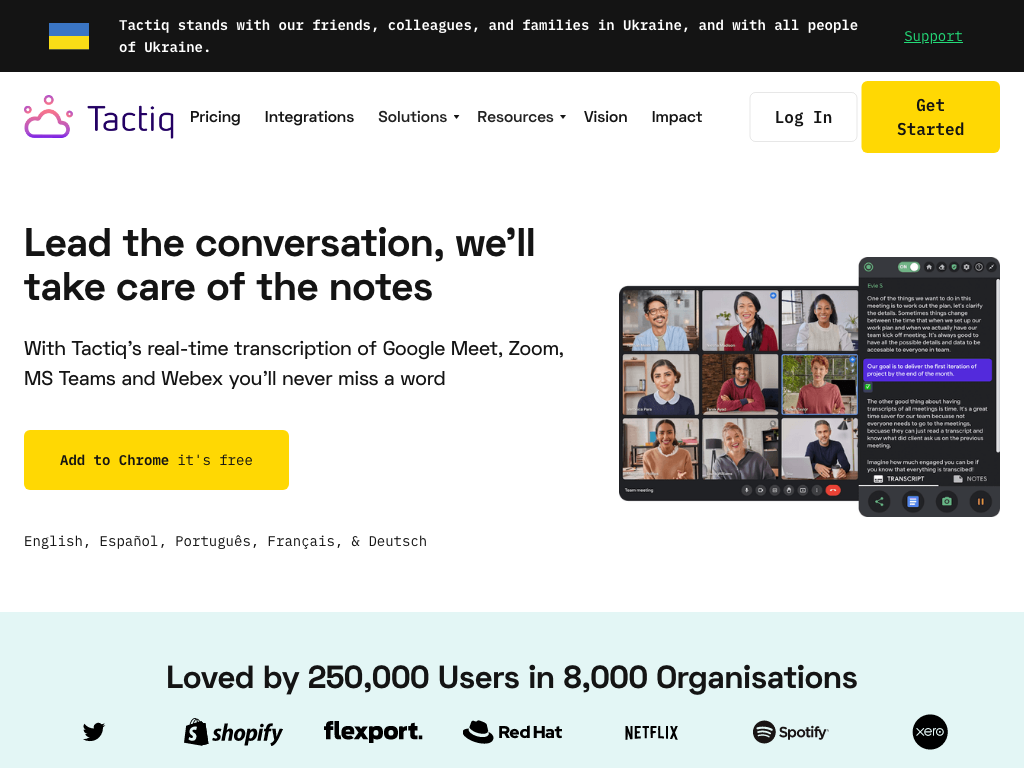Open the Pricing page
The image size is (1024, 768).
(215, 117)
